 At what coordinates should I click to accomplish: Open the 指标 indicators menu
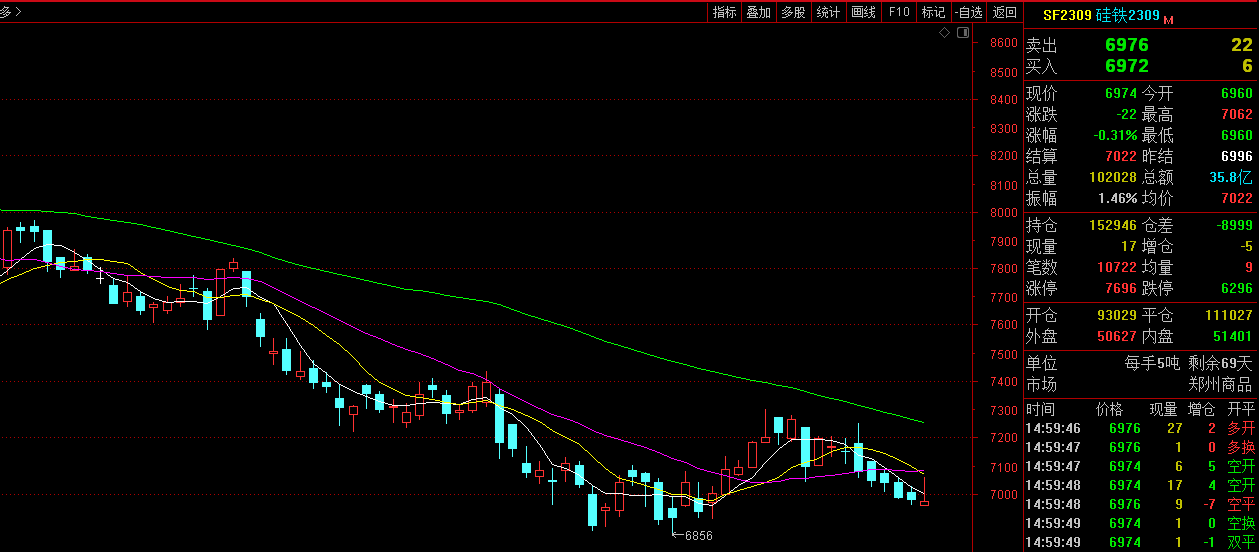[724, 12]
